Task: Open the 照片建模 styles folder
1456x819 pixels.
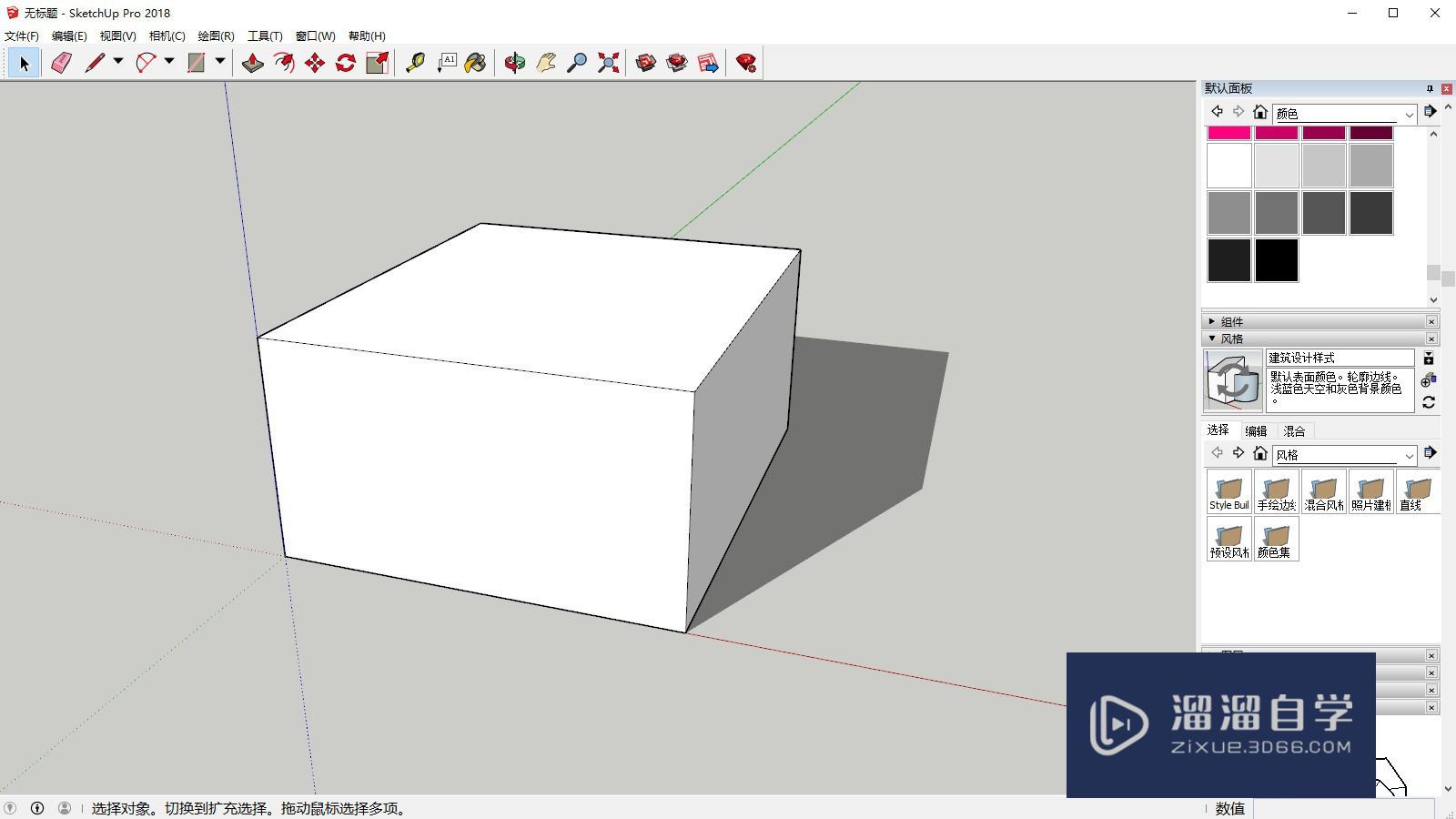Action: (1371, 491)
